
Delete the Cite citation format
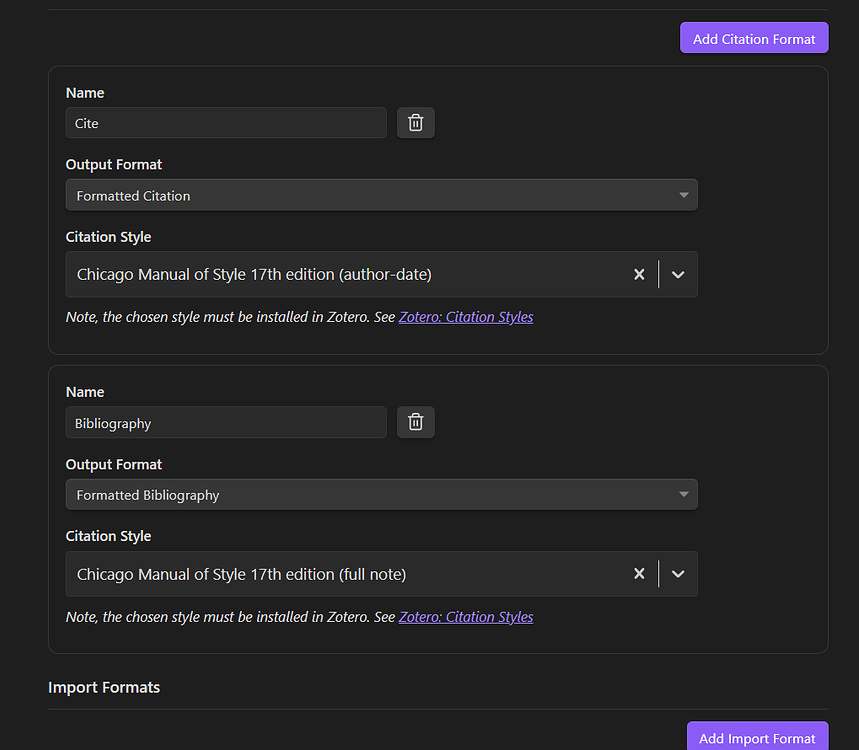pos(416,123)
